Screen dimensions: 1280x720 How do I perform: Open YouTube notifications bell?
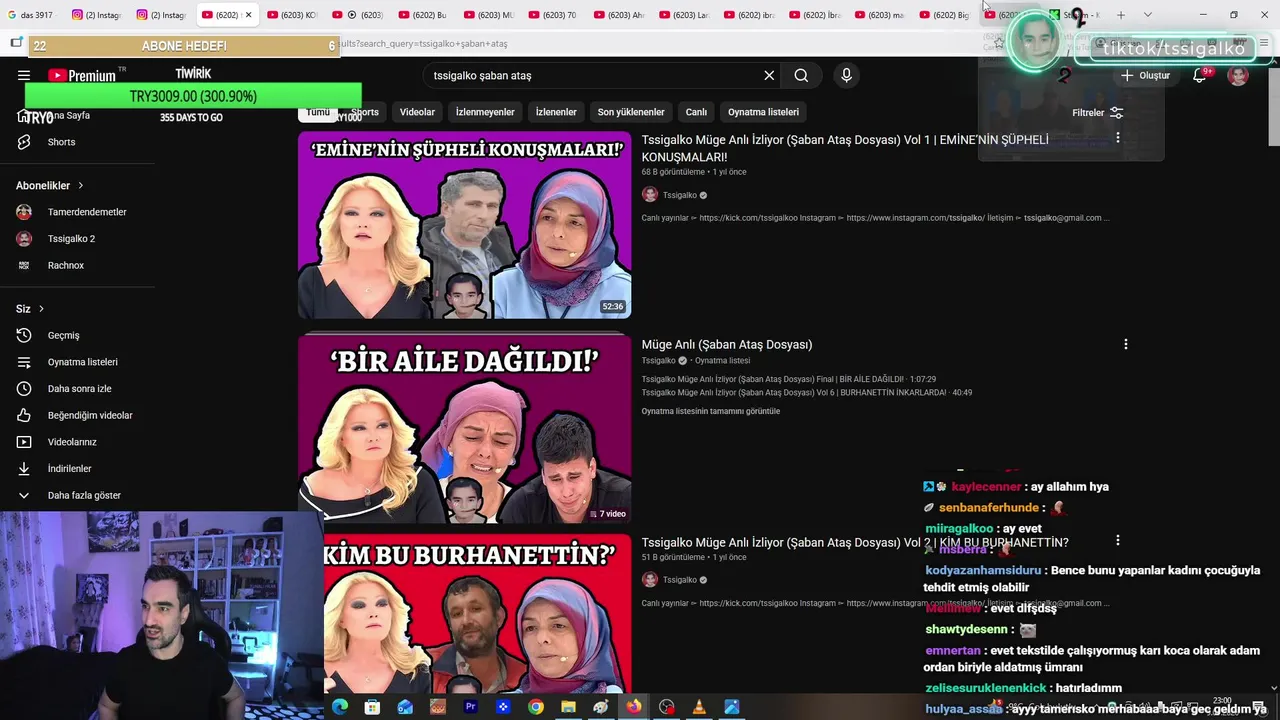click(1199, 75)
